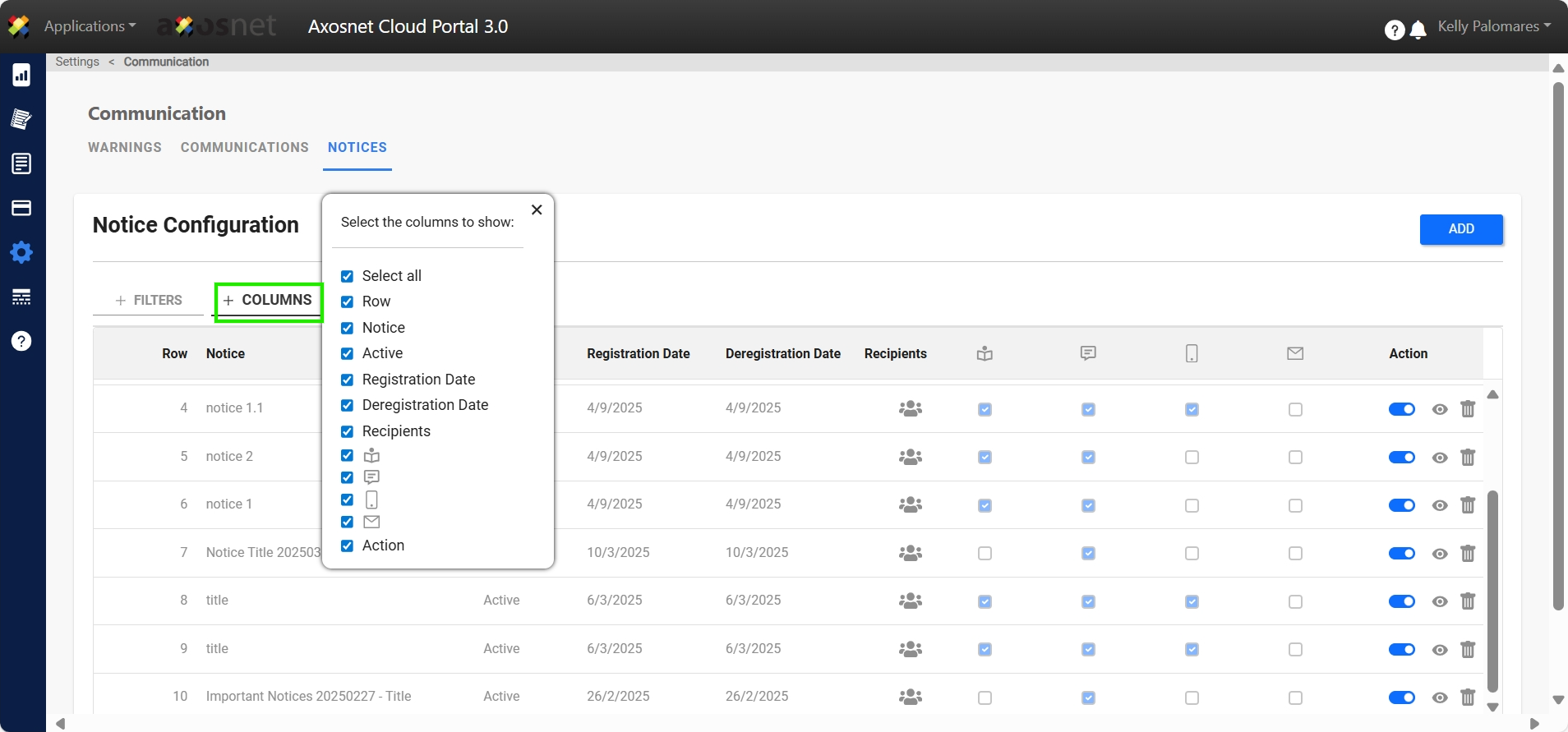Expand the Applications dropdown menu
This screenshot has height=732, width=1568.
[x=90, y=26]
